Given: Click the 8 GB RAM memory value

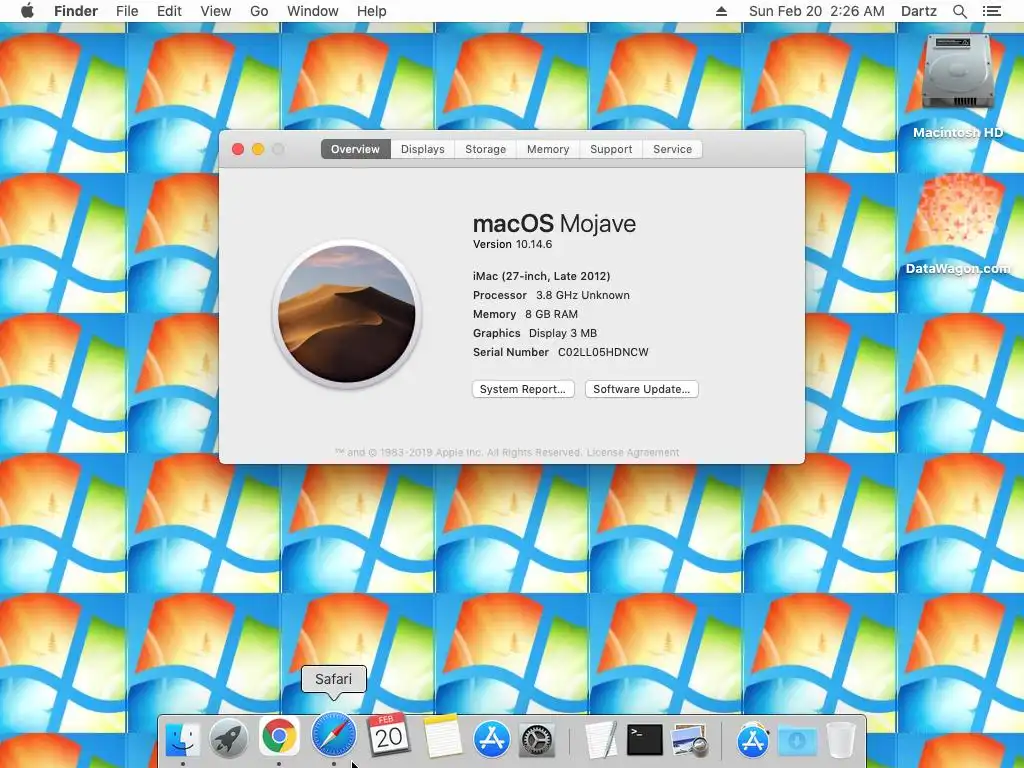Looking at the screenshot, I should [551, 314].
